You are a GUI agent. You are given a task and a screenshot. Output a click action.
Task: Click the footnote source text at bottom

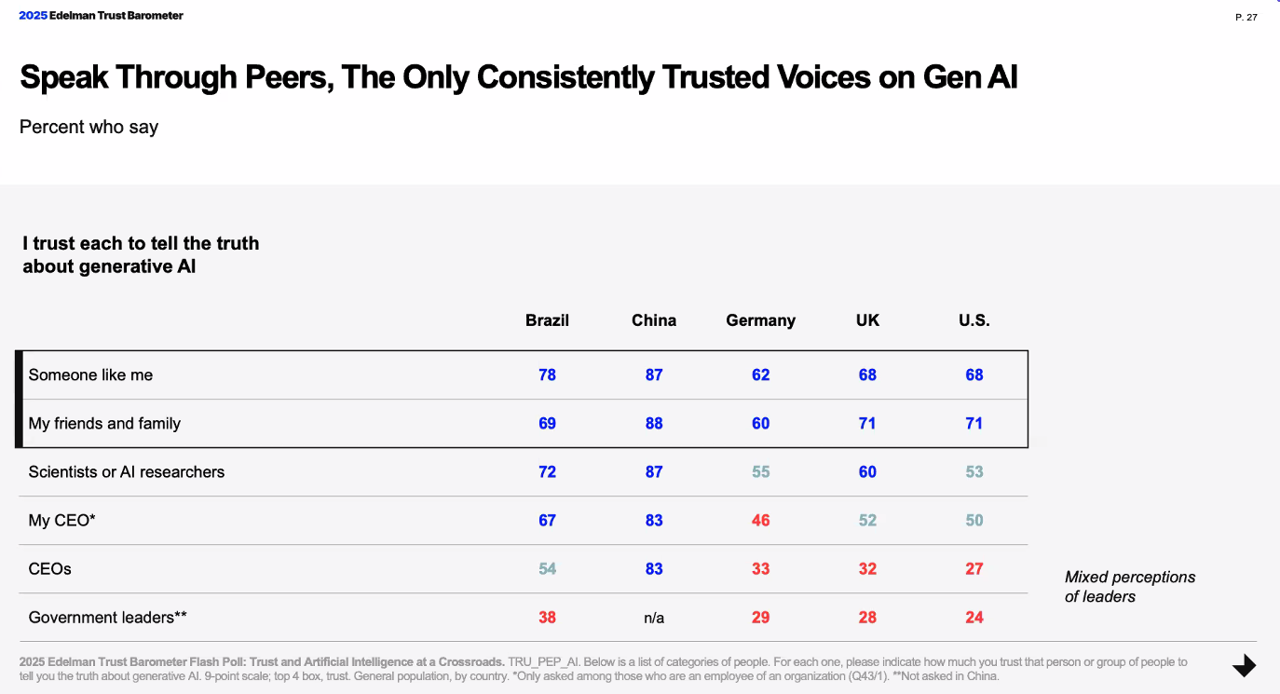pyautogui.click(x=604, y=668)
